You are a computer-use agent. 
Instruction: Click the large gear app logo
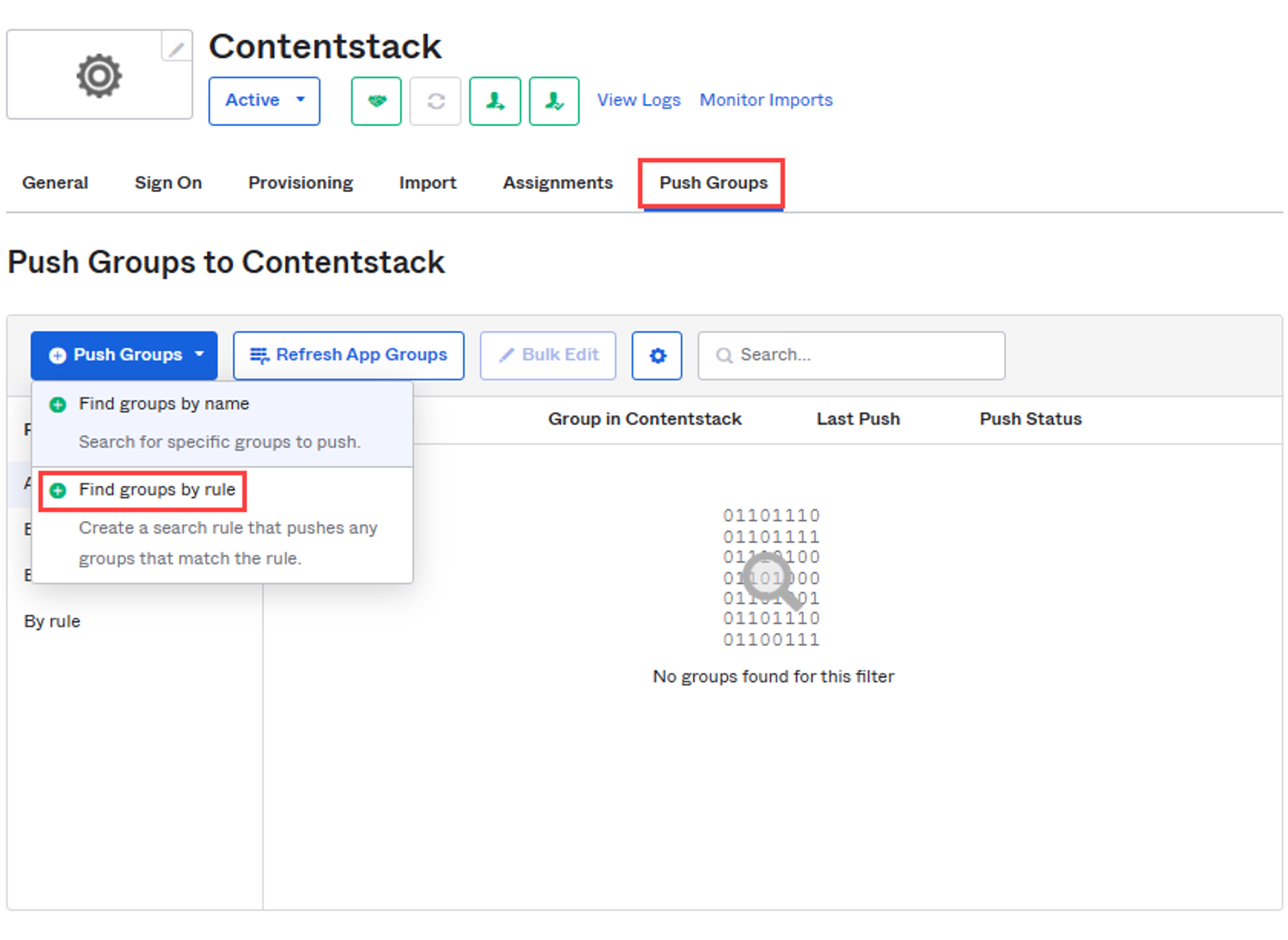99,76
